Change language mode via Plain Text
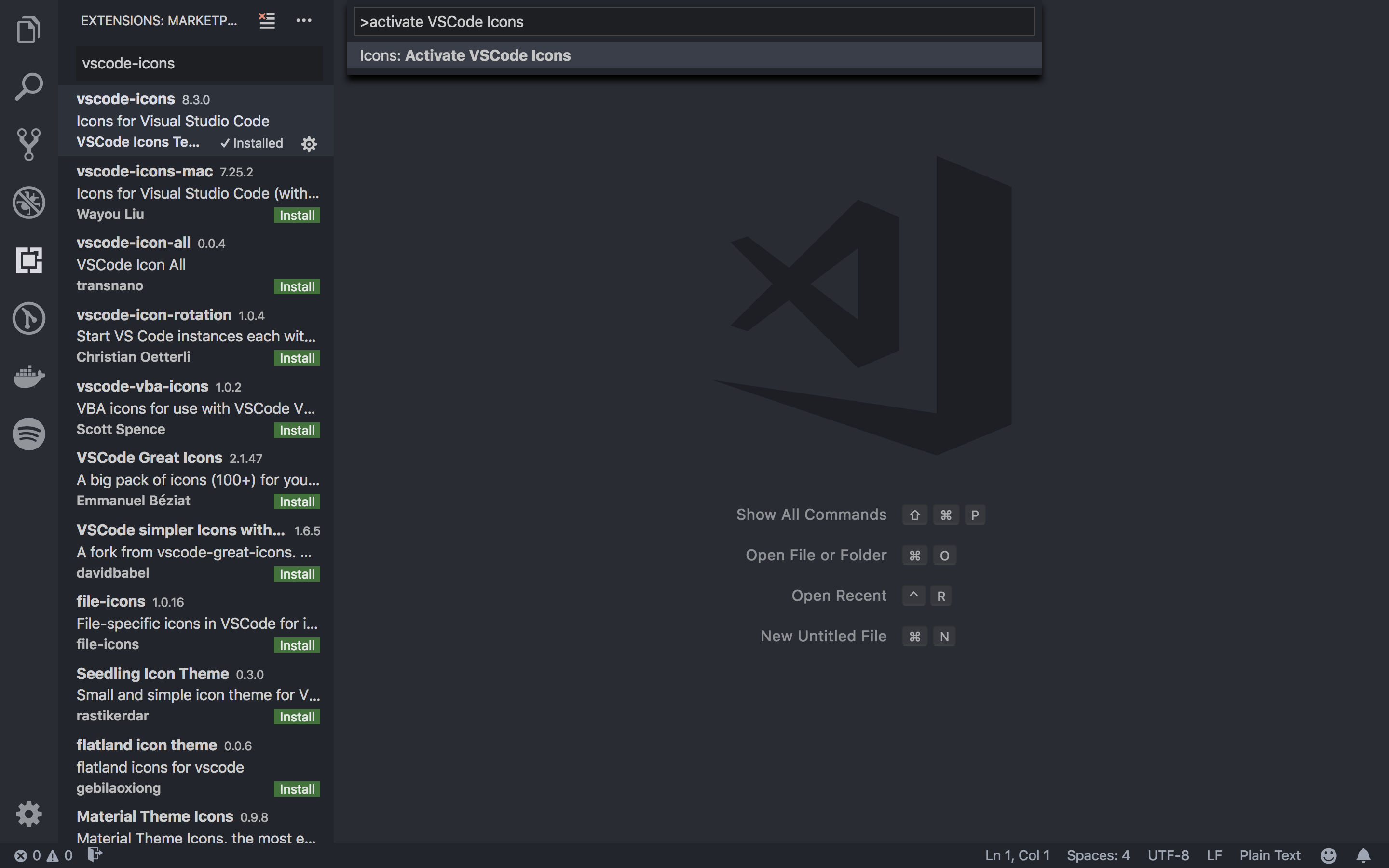Viewport: 1389px width, 868px height. [1269, 855]
